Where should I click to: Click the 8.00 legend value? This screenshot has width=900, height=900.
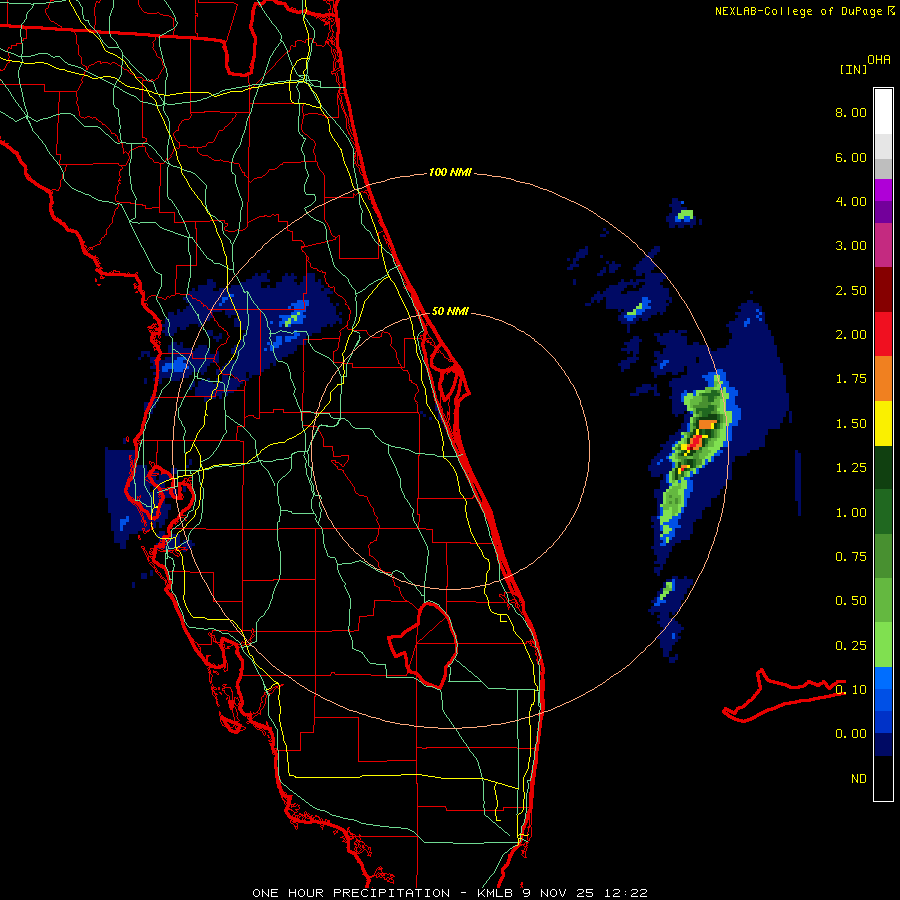point(851,112)
